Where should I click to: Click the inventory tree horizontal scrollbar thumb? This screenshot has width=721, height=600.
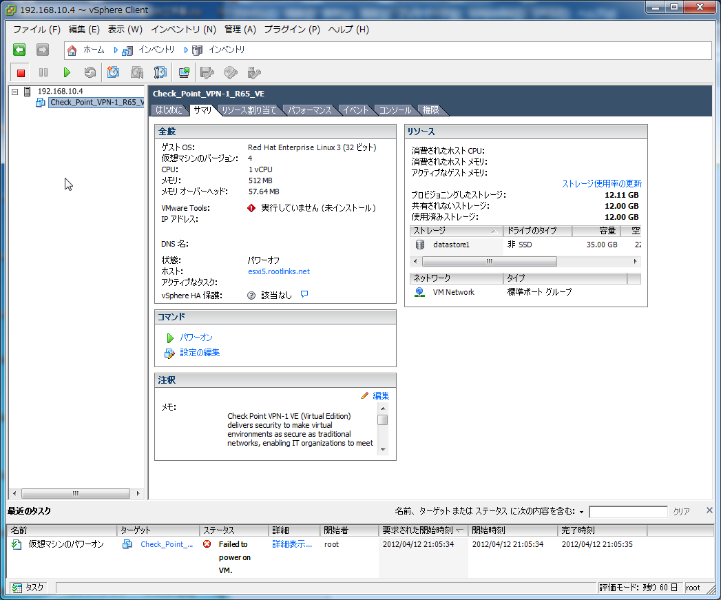[x=75, y=493]
